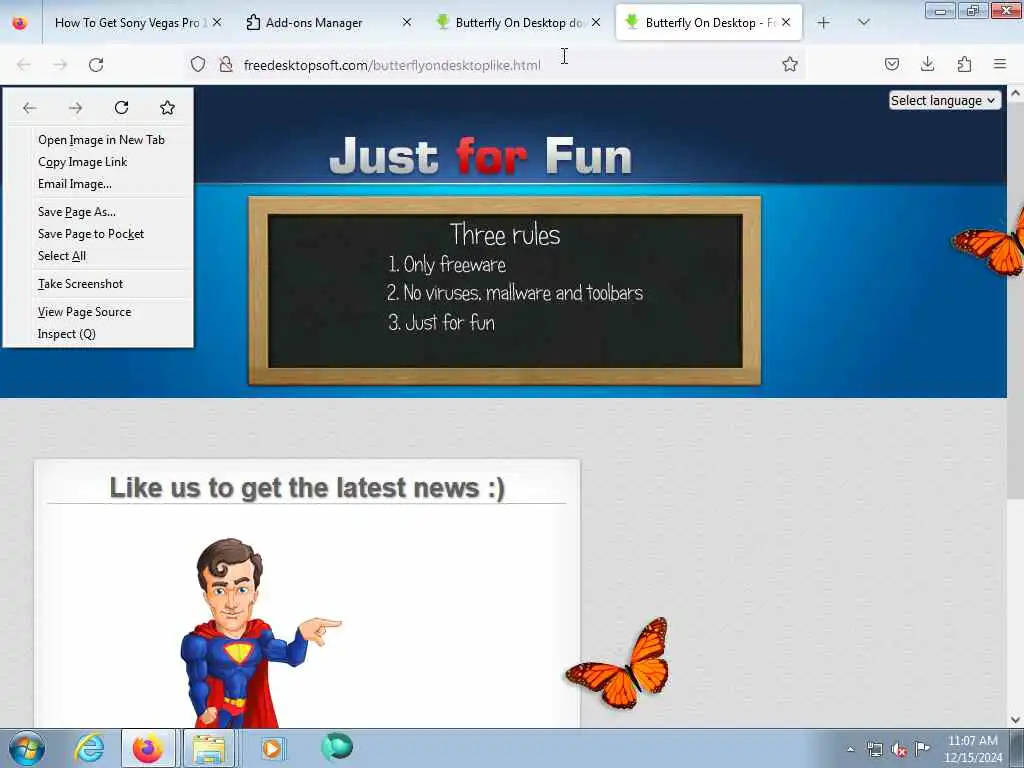Choose Take Screenshot
1024x768 pixels.
[x=80, y=284]
